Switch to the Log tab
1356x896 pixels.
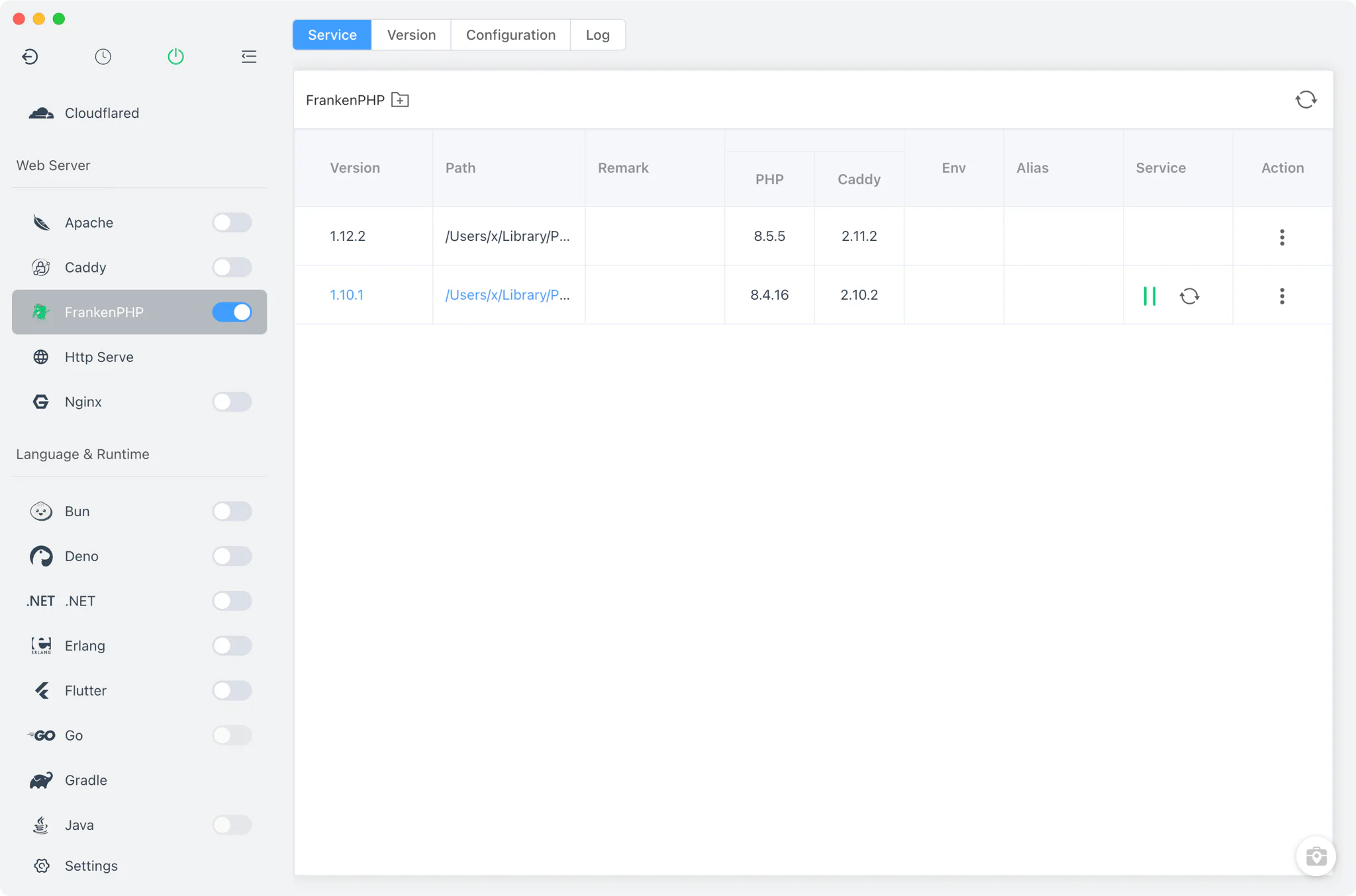(597, 34)
